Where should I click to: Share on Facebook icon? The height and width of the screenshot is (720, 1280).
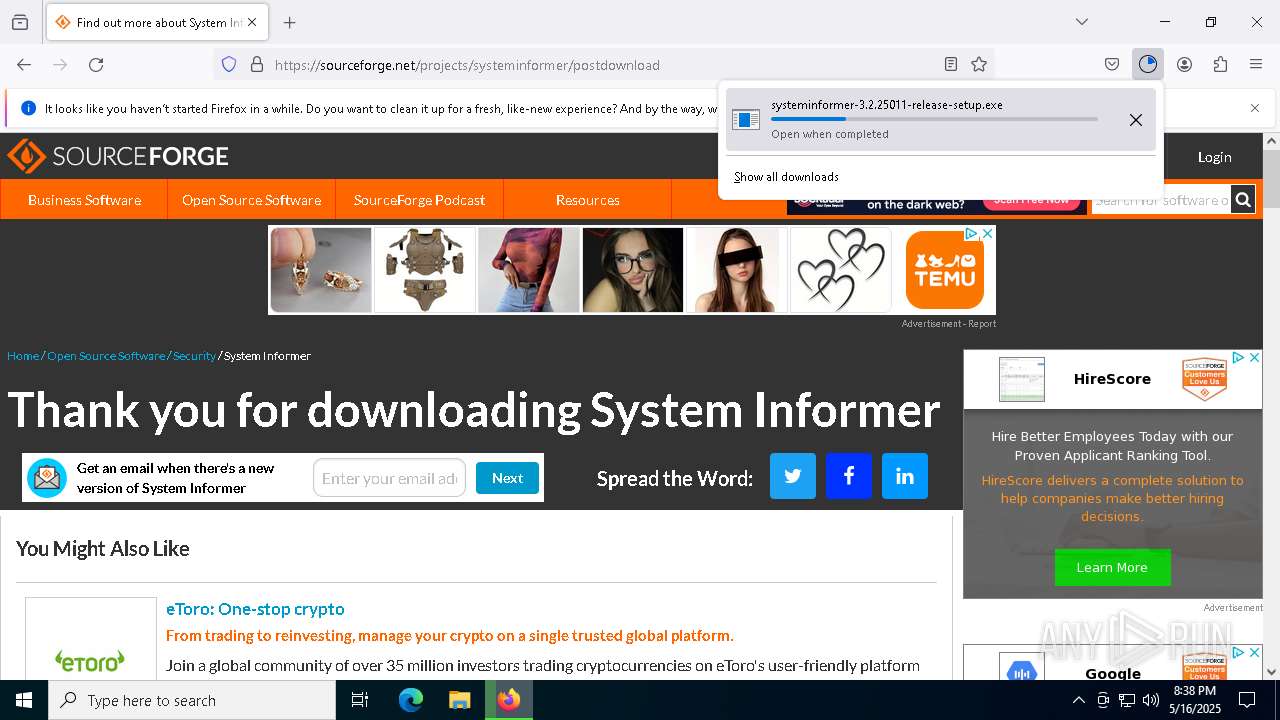click(x=849, y=476)
